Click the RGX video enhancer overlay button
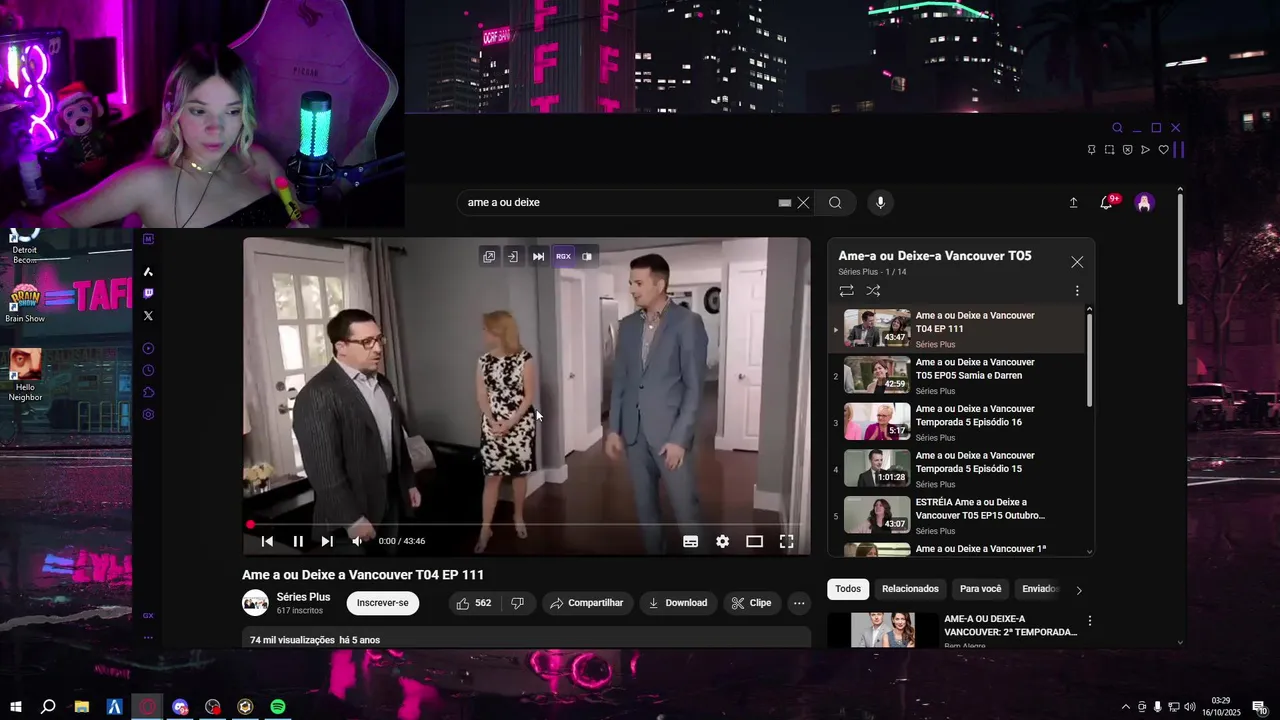This screenshot has height=720, width=1280. 563,257
